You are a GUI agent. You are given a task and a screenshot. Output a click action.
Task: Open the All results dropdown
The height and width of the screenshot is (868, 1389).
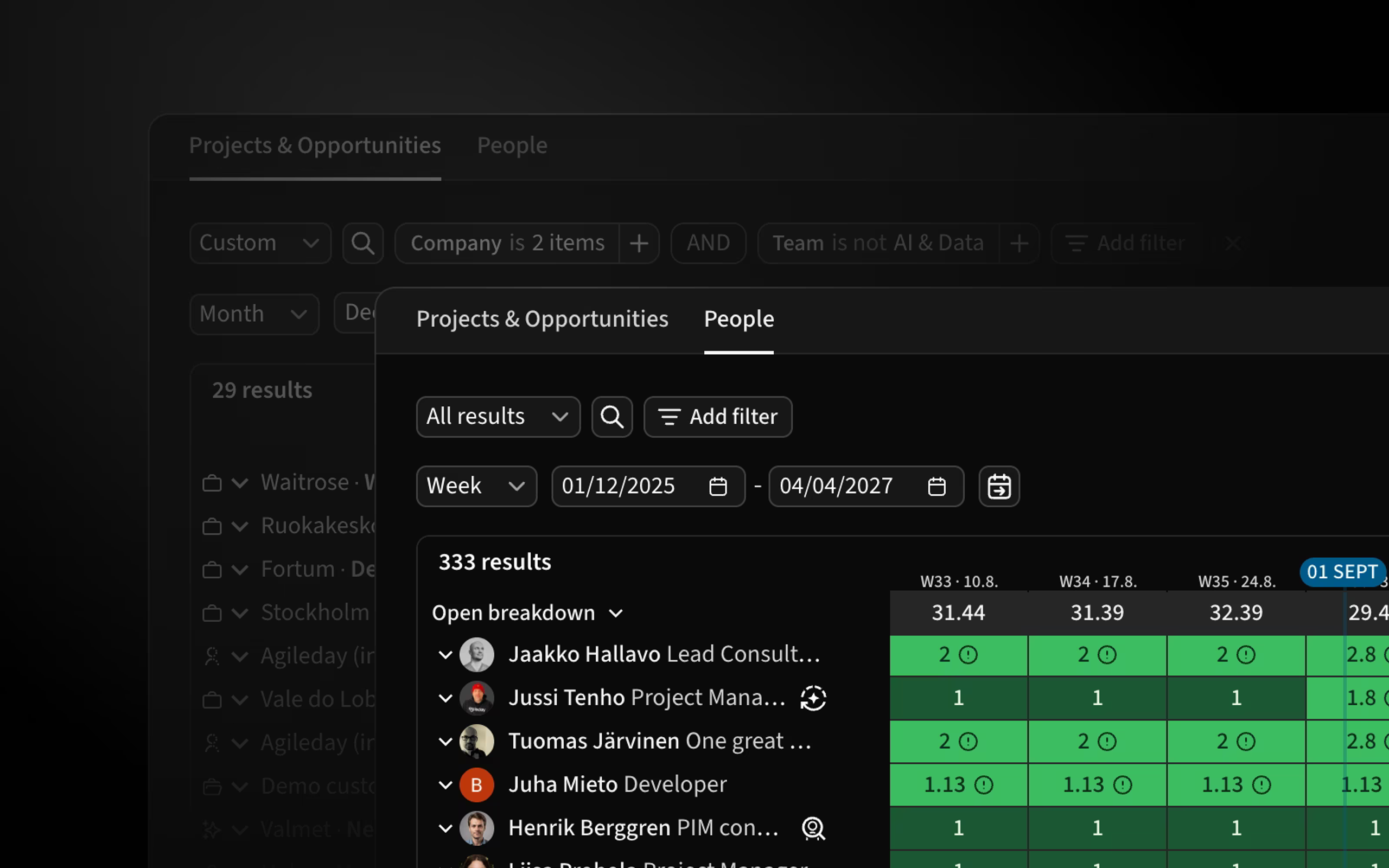coord(498,417)
